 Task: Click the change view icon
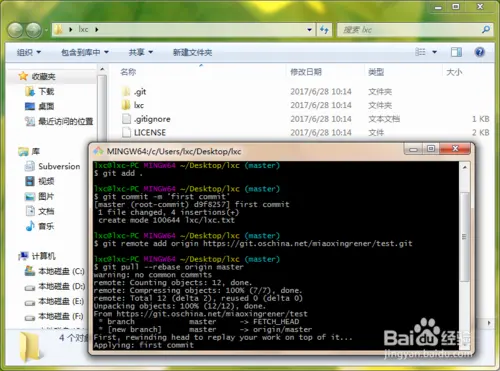pyautogui.click(x=420, y=52)
